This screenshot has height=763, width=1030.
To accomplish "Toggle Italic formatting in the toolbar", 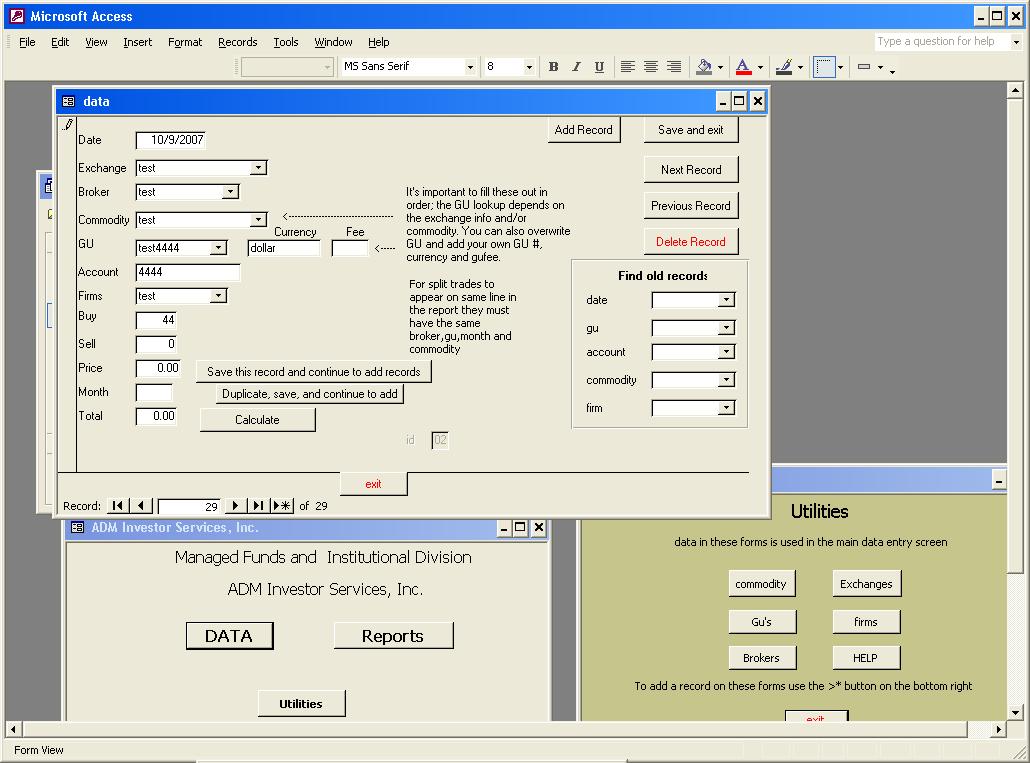I will (x=576, y=66).
